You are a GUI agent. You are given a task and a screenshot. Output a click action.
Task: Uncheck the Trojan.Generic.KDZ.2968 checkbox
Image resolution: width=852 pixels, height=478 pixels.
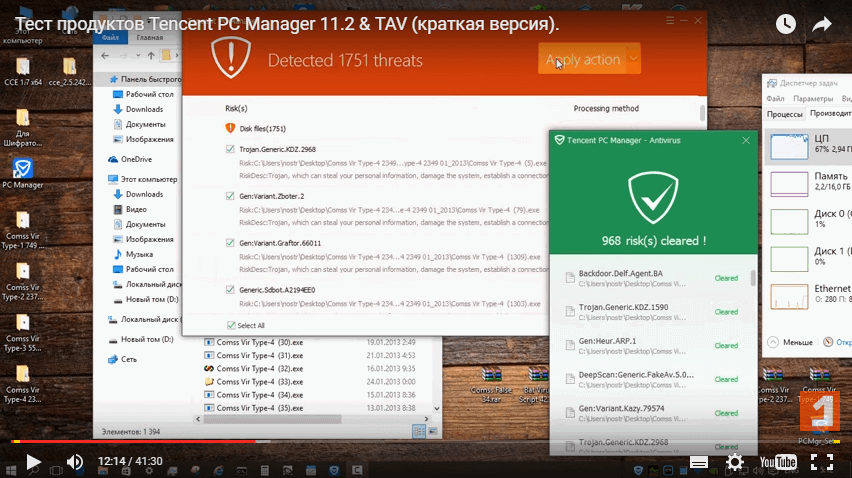[230, 149]
